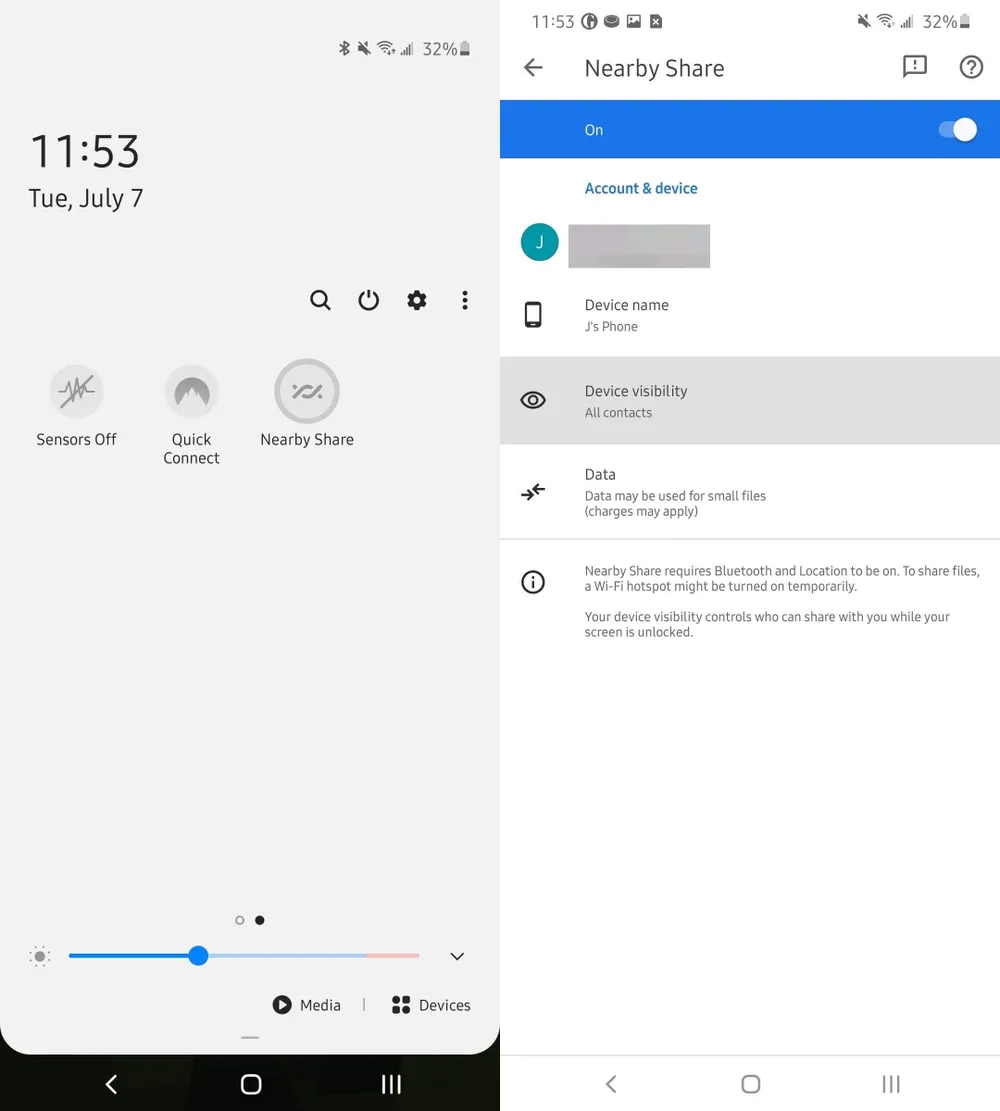
Task: Toggle Device visibility eye setting
Action: click(533, 399)
